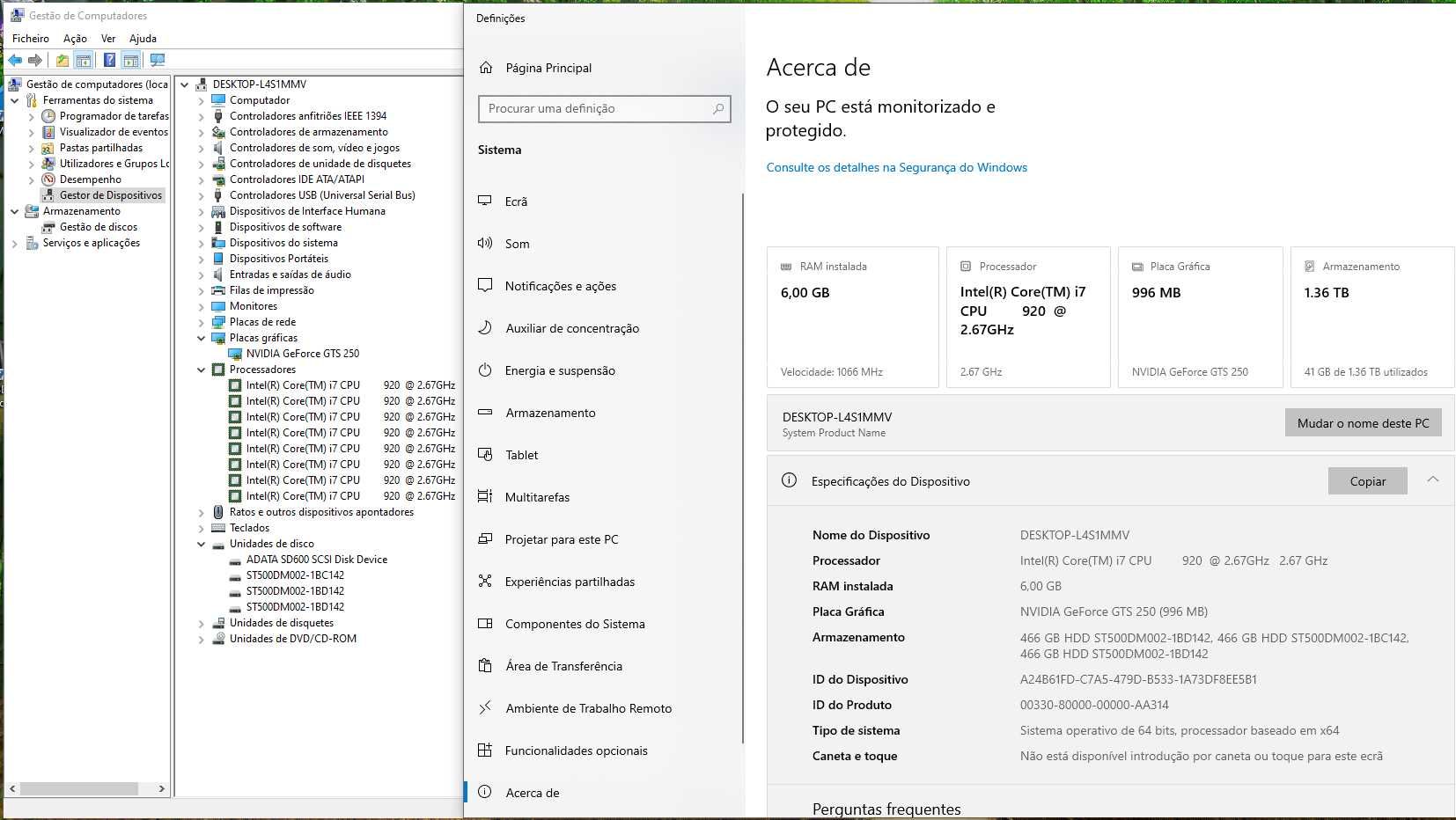Image resolution: width=1456 pixels, height=820 pixels.
Task: Click the Procurar uma definição search field
Action: (604, 109)
